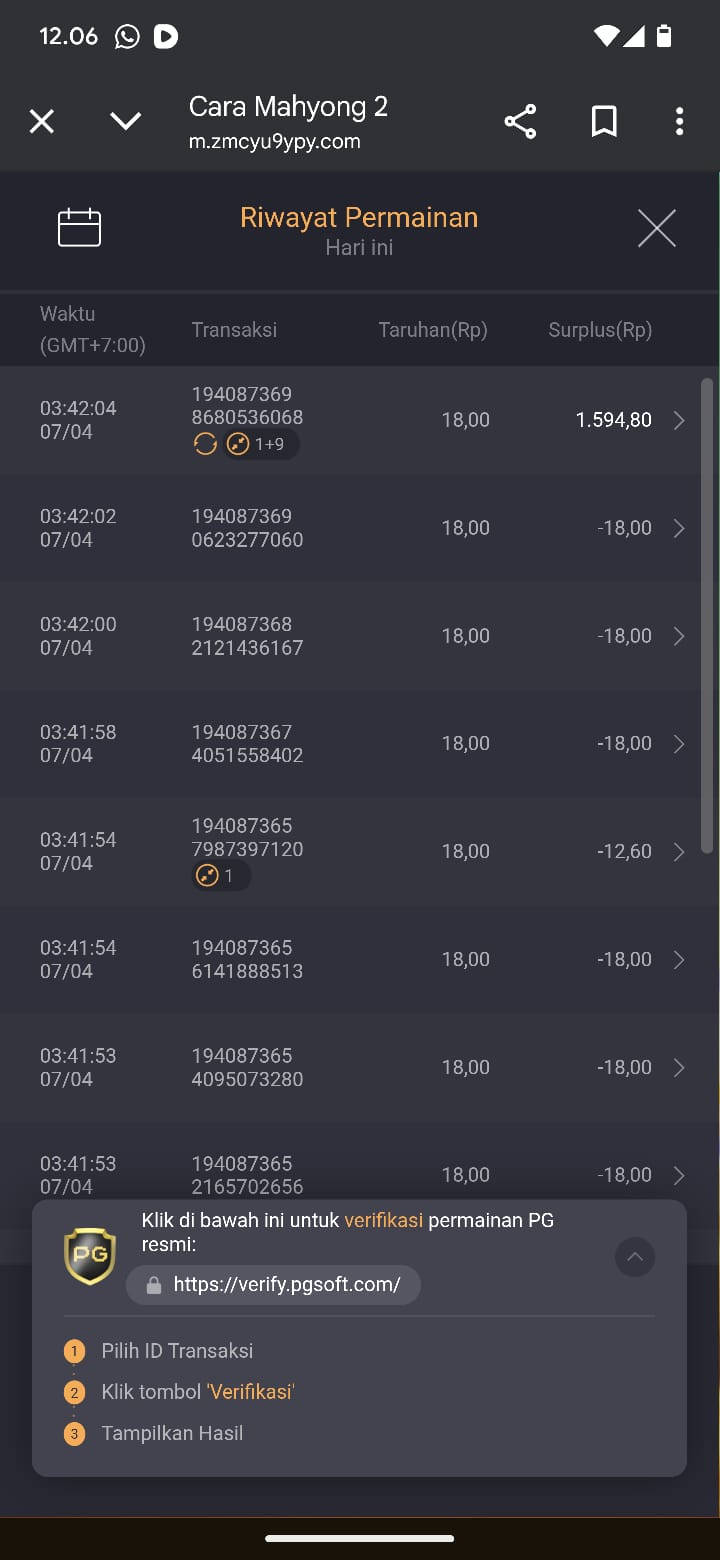Tap the orange 'verifikasi' word link
720x1560 pixels.
[384, 1220]
